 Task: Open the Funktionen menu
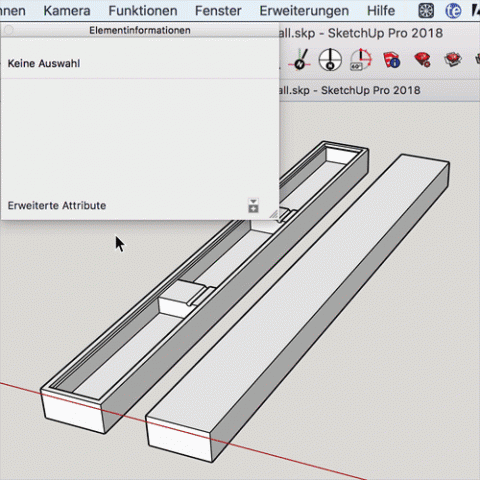coord(143,11)
